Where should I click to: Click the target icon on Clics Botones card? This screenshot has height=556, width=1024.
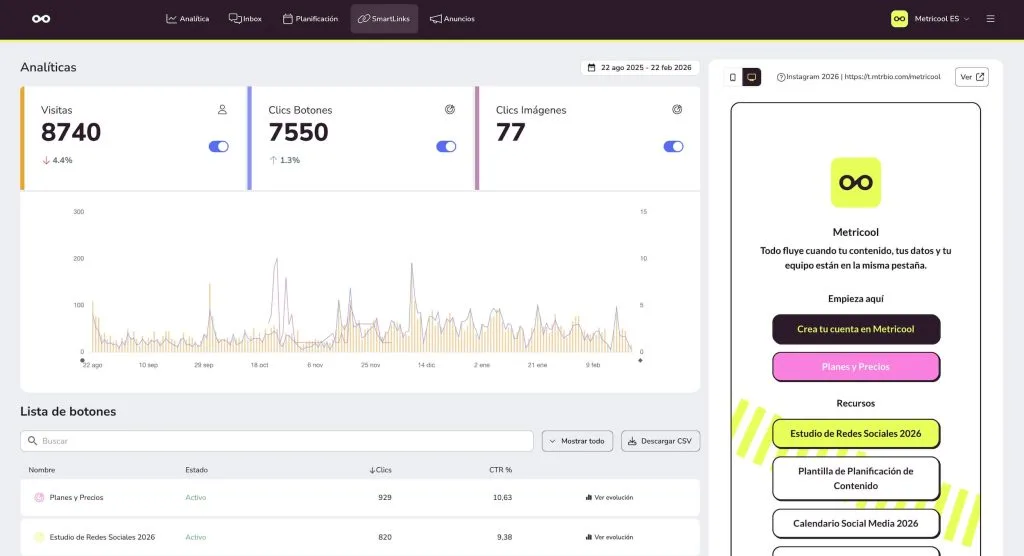[x=450, y=110]
